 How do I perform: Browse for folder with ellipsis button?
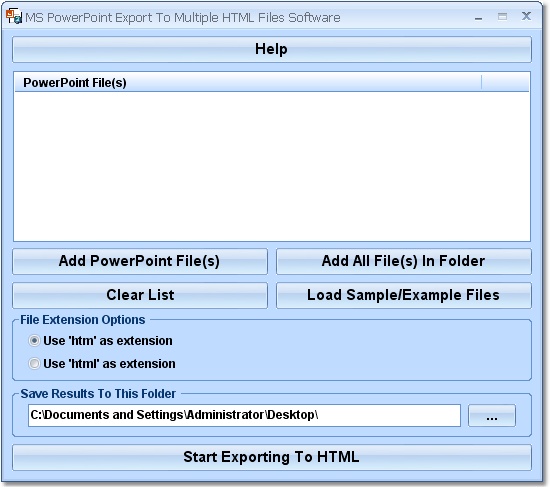click(492, 416)
